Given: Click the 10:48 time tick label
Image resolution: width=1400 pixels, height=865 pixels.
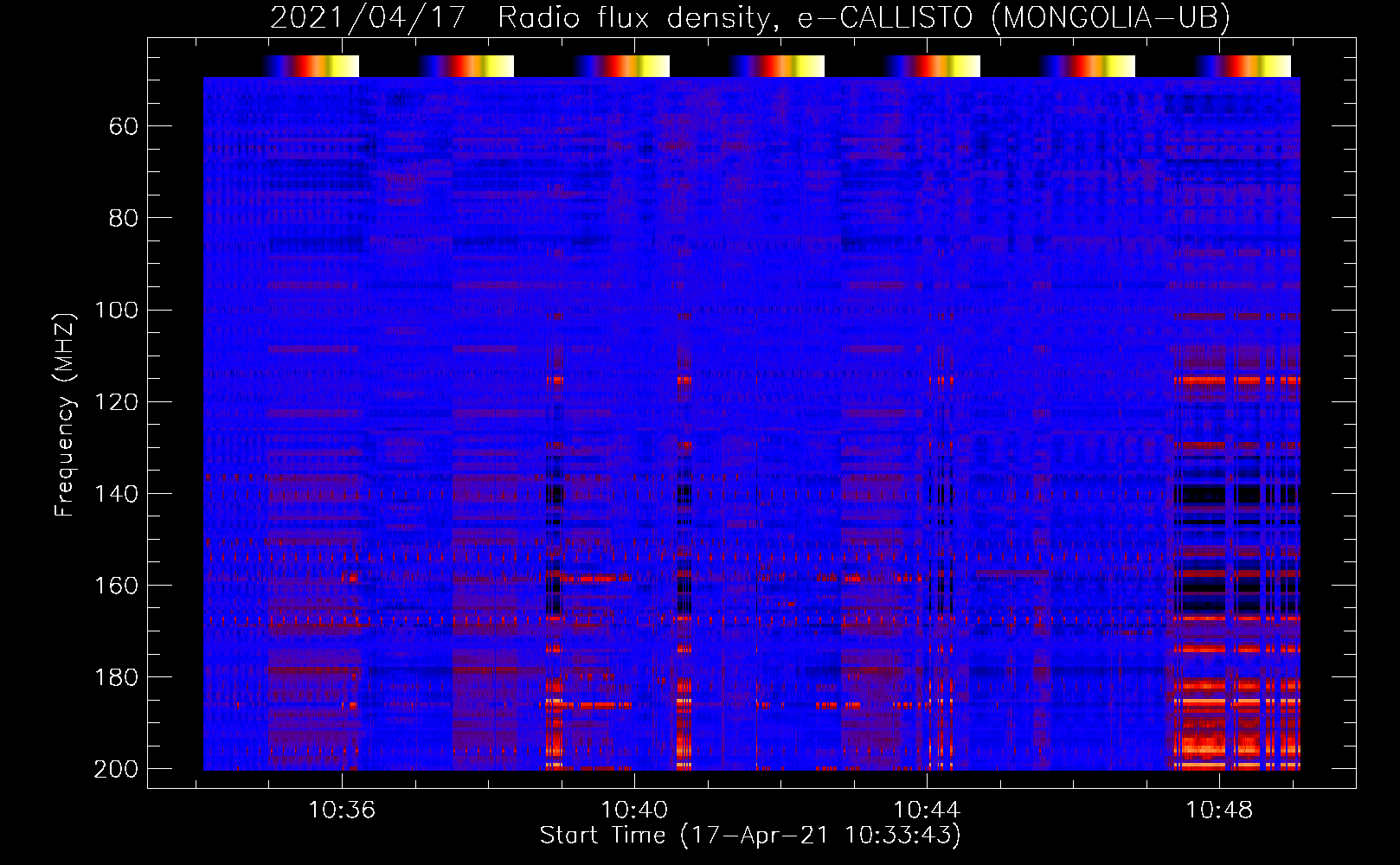Looking at the screenshot, I should coord(1219,811).
